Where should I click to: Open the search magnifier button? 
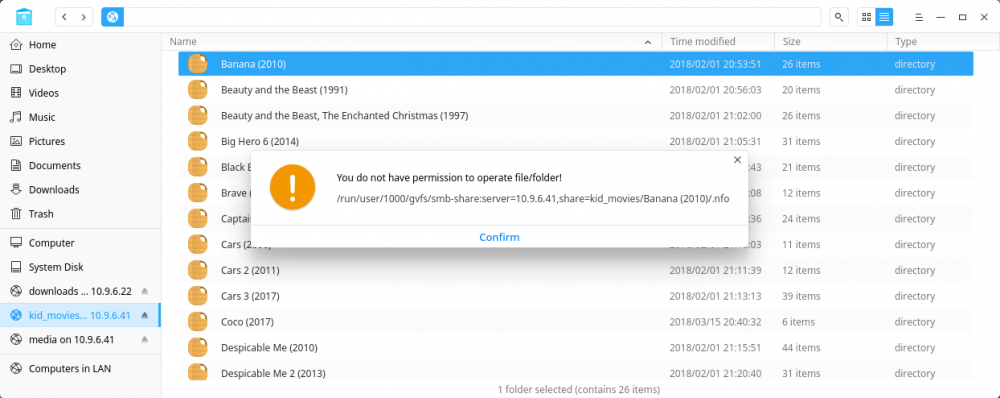coord(839,17)
